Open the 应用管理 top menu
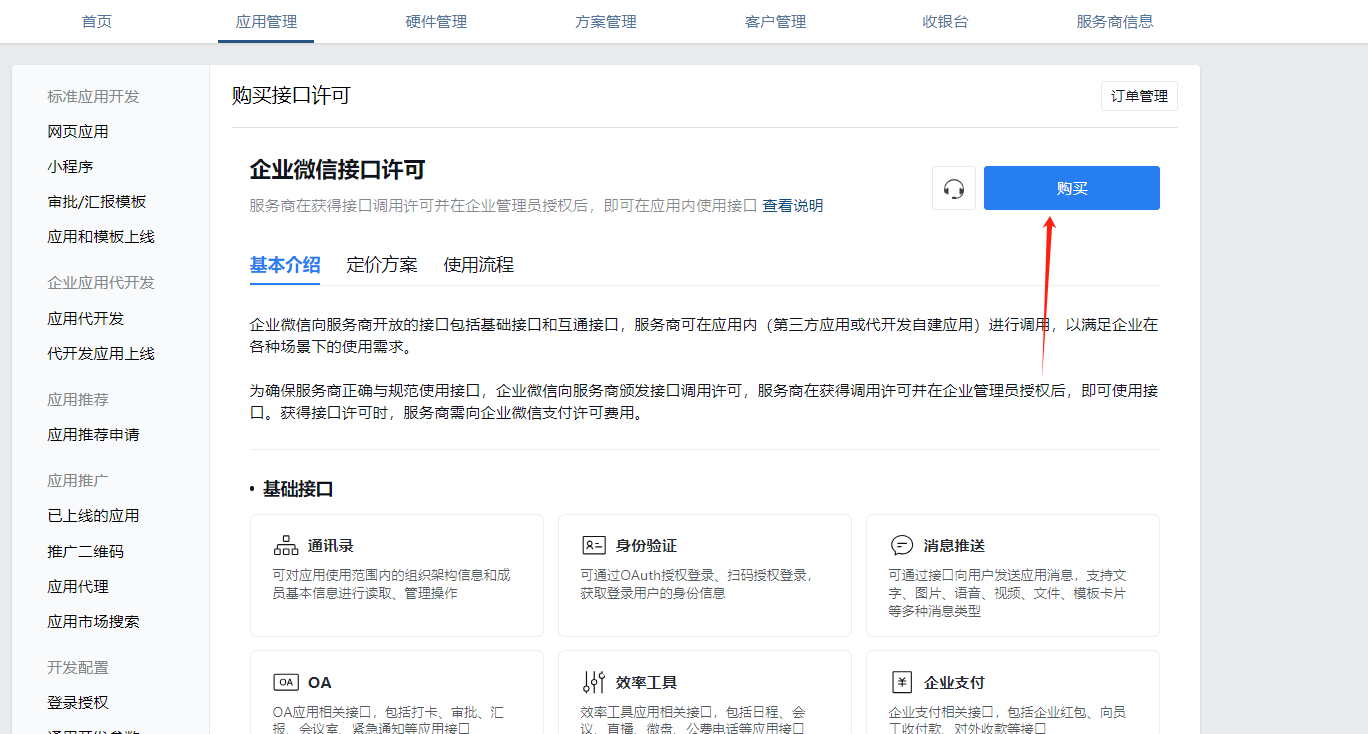1368x734 pixels. click(x=266, y=21)
